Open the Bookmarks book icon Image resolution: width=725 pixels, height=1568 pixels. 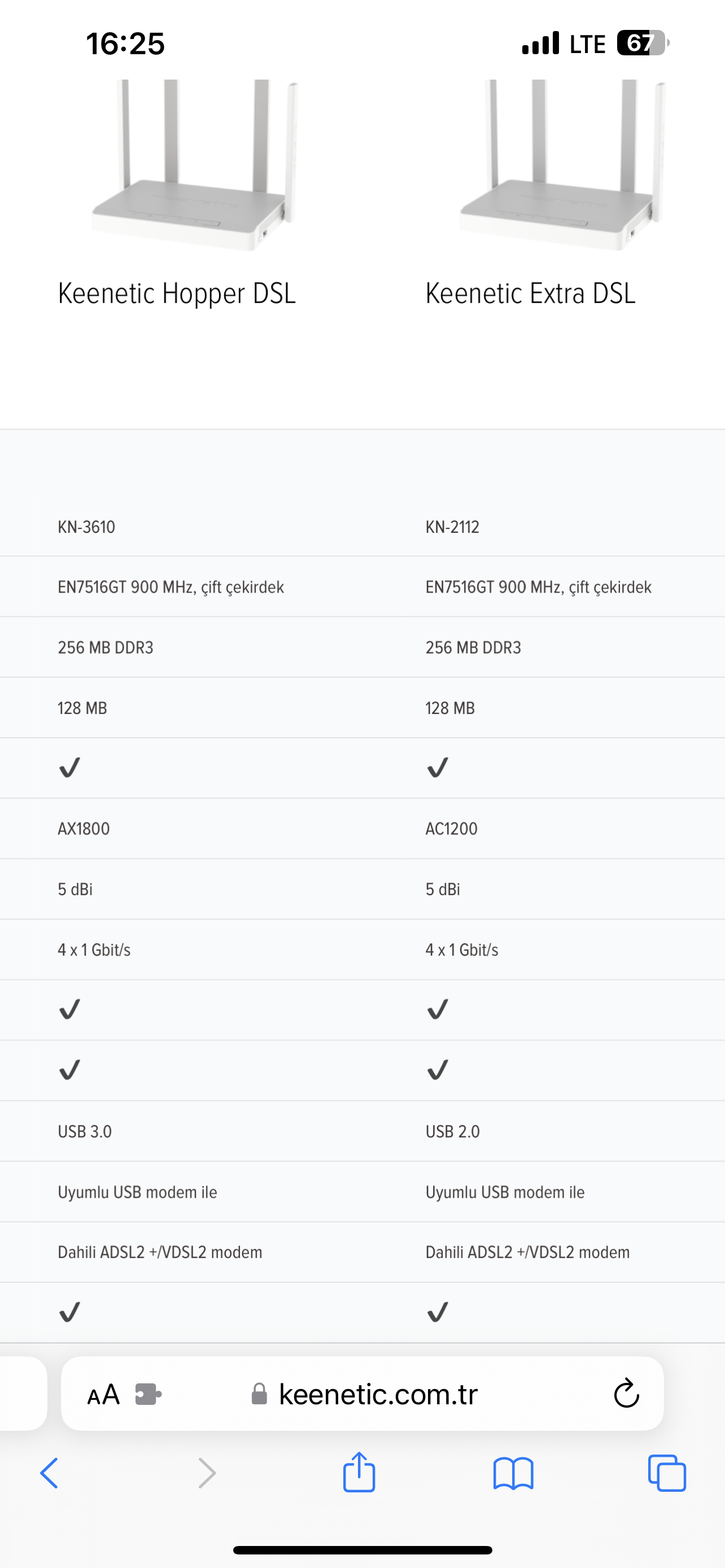click(513, 1473)
